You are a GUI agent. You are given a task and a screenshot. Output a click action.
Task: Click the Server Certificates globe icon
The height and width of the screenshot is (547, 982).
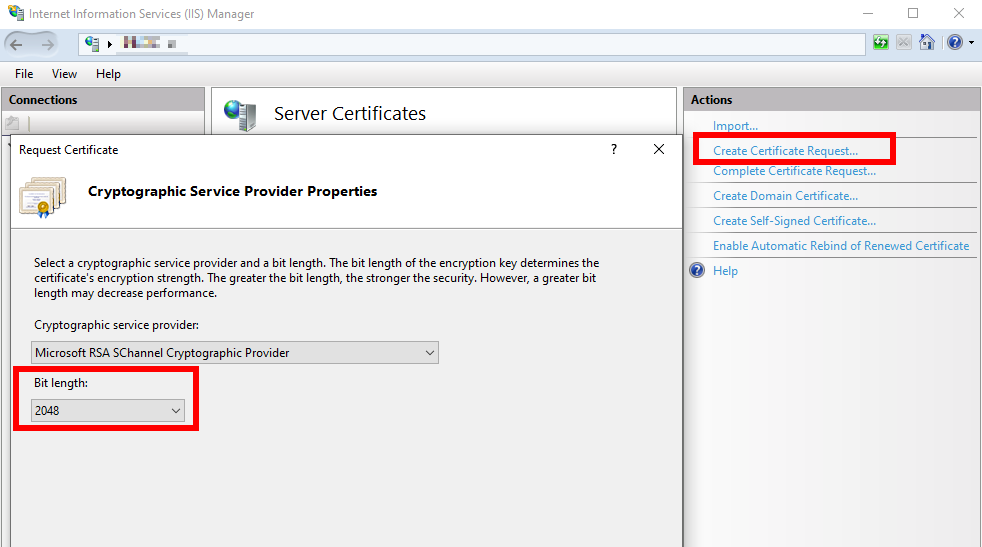pyautogui.click(x=241, y=115)
